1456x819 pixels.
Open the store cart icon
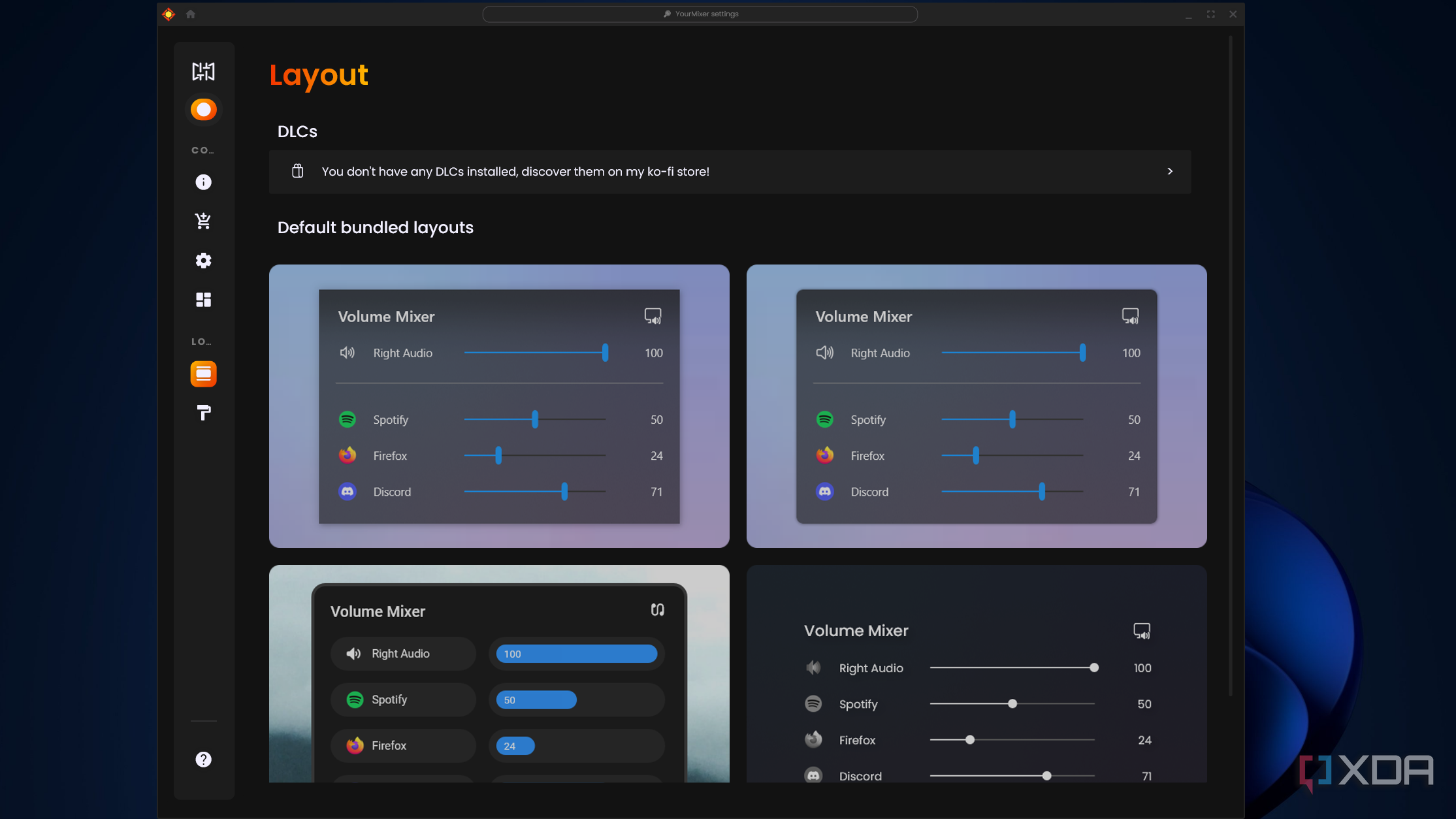203,221
